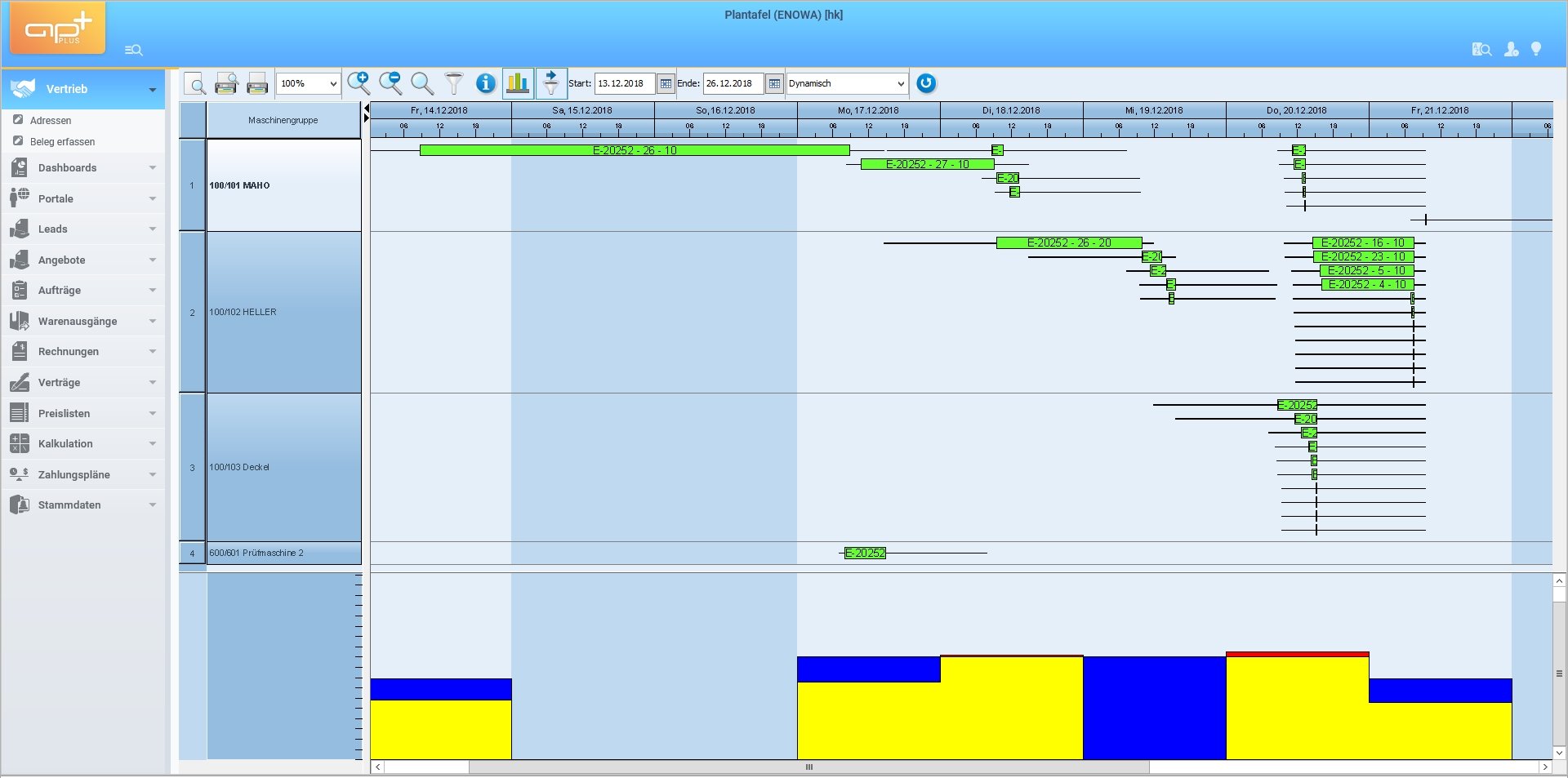Select the E-20252 - 16 - 10 bar
This screenshot has width=1568, height=778.
(1363, 242)
